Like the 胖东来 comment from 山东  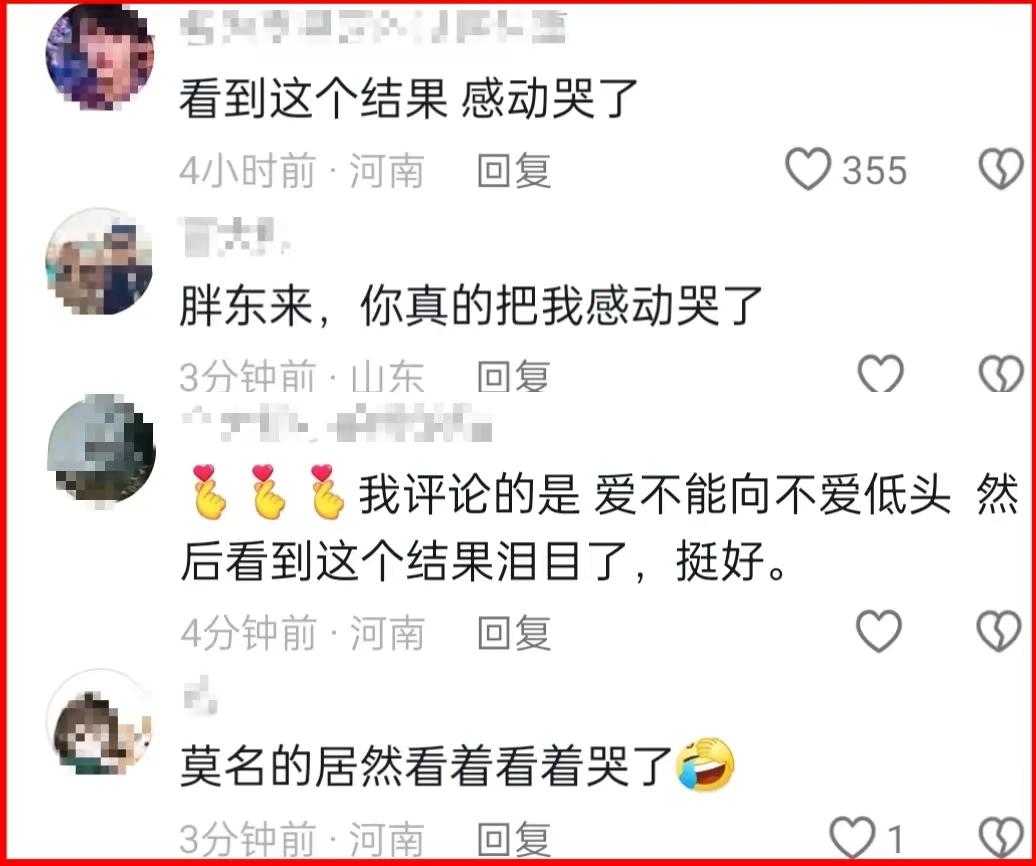[x=880, y=373]
